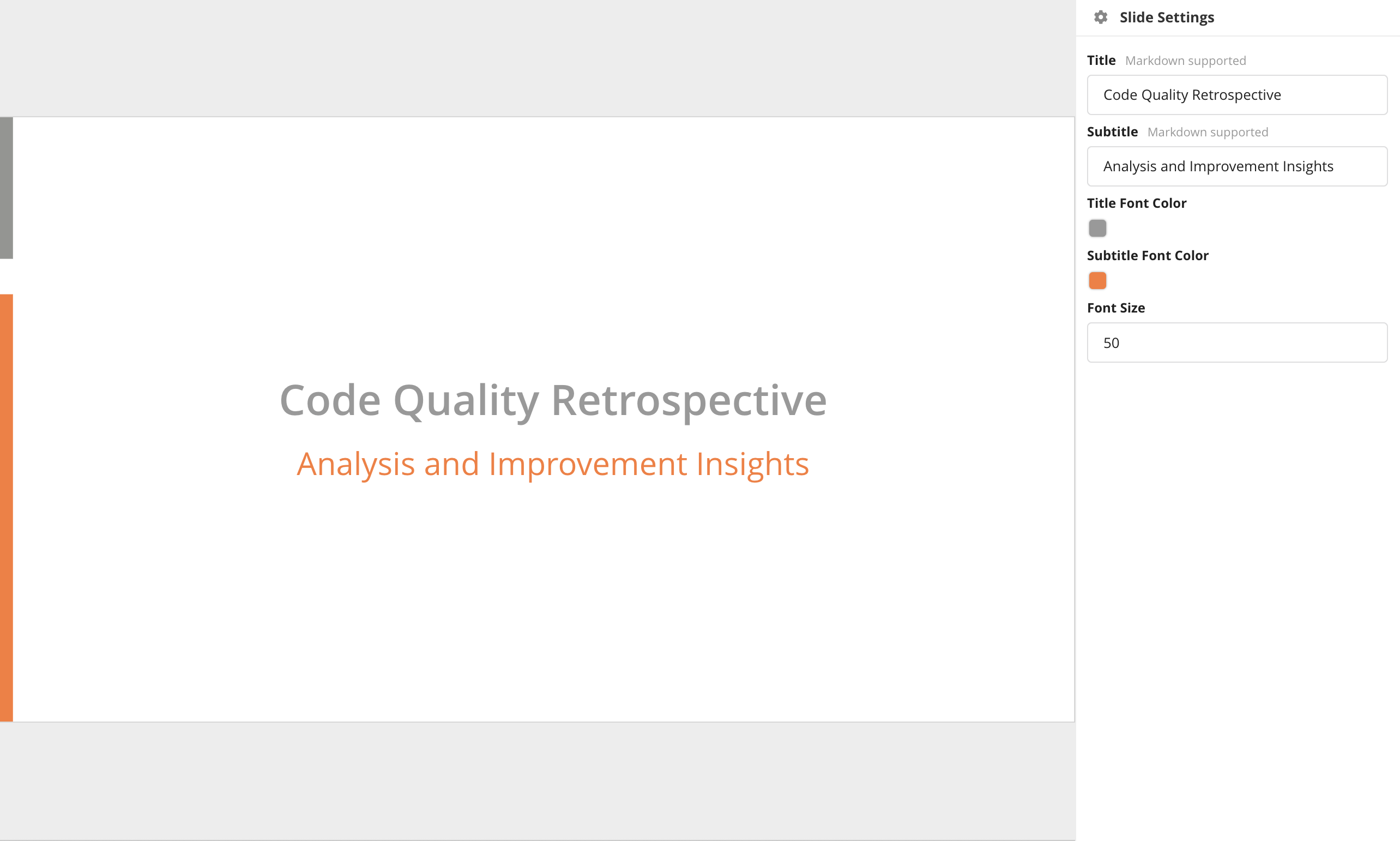Click the orange accent bar on slide
The width and height of the screenshot is (1400, 841).
[6, 507]
